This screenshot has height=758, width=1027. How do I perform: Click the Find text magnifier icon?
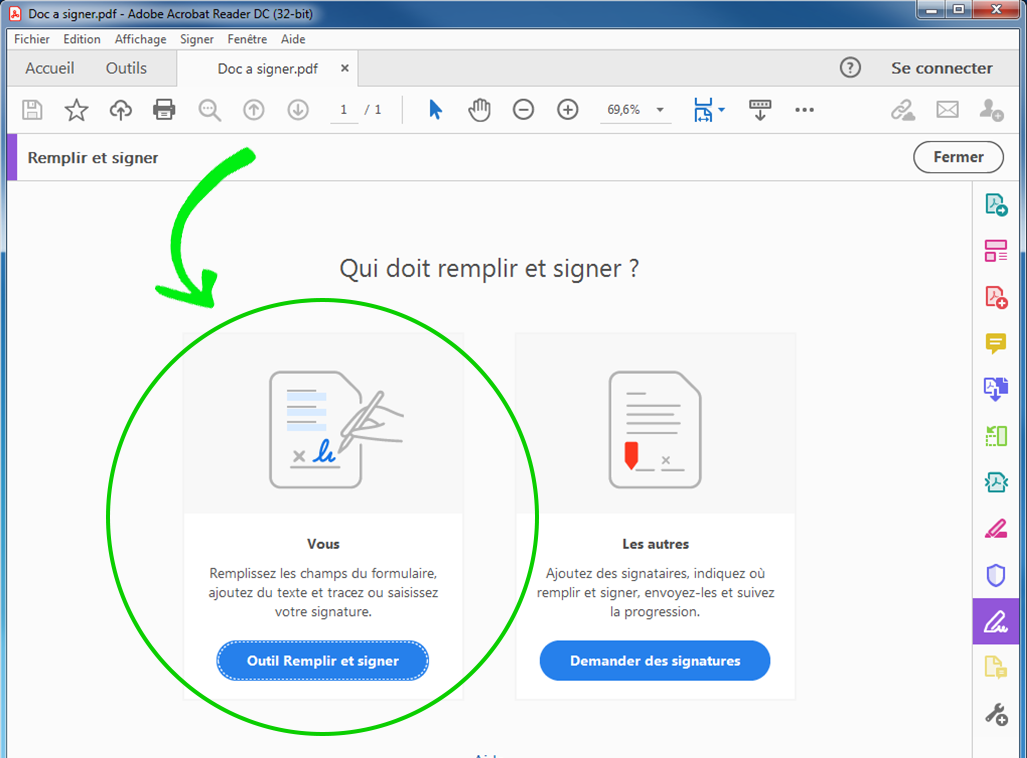(210, 110)
